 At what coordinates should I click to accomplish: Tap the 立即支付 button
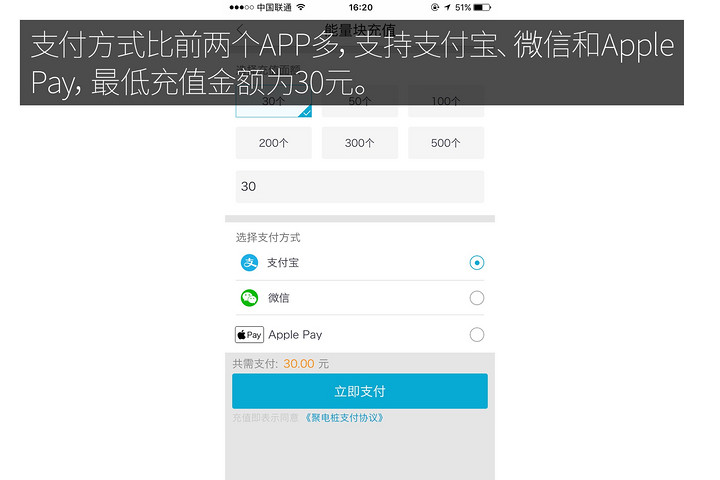tap(360, 391)
